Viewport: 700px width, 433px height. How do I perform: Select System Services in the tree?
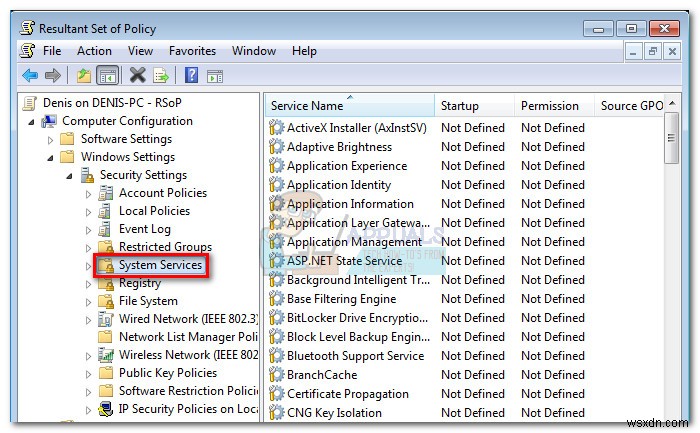coord(160,265)
